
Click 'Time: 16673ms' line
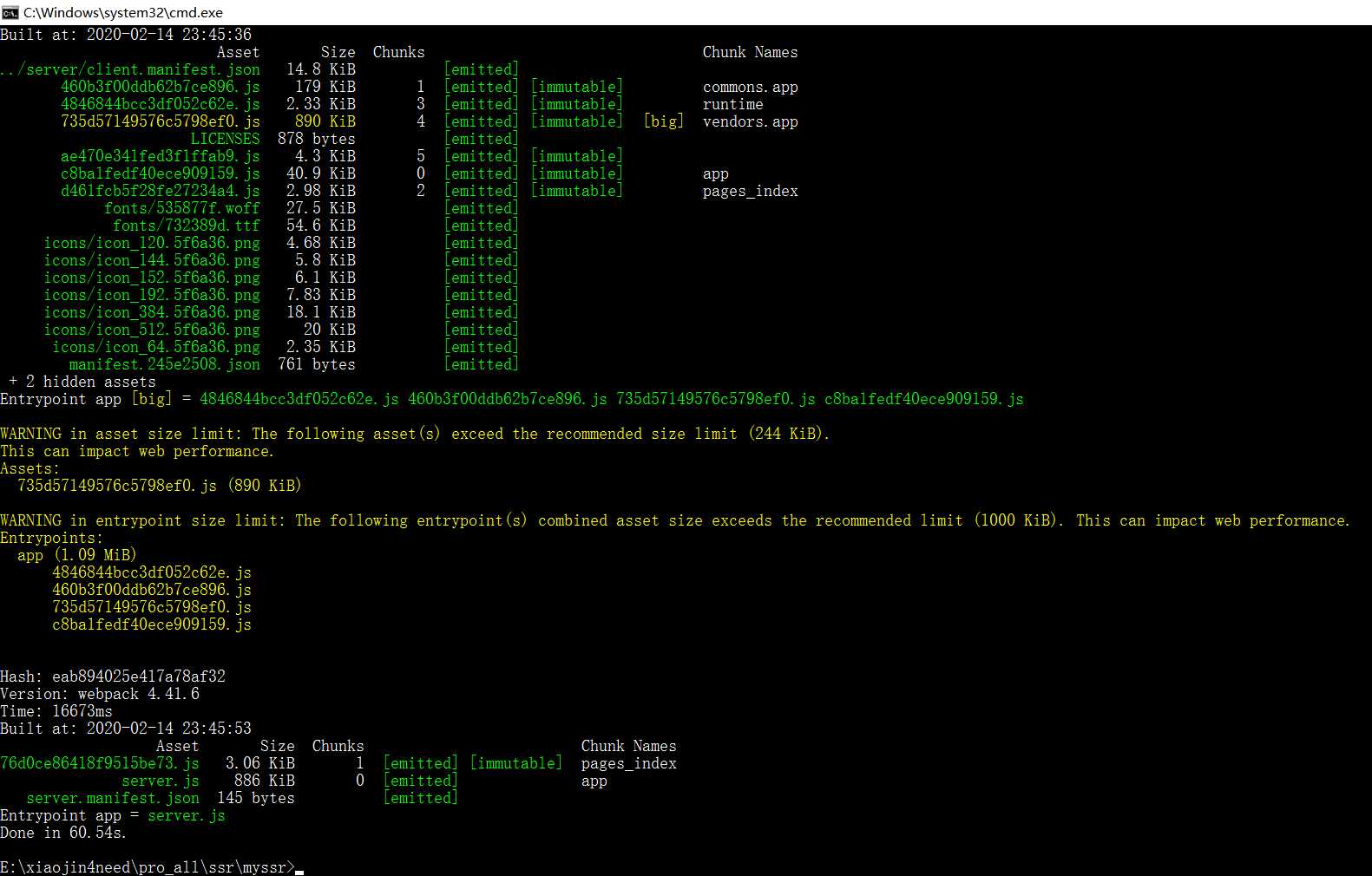56,711
